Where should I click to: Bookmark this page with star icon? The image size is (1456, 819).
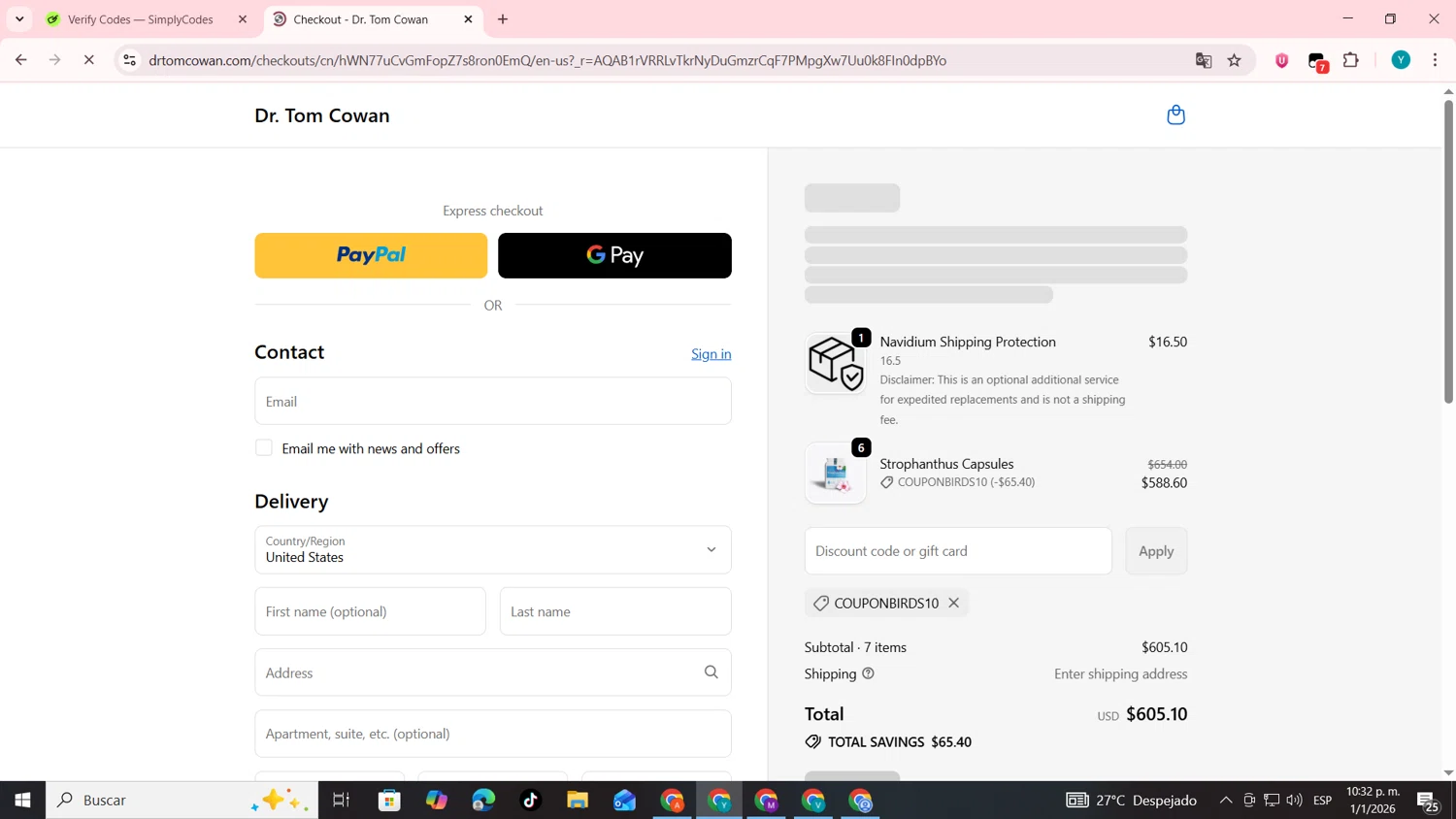pos(1235,60)
